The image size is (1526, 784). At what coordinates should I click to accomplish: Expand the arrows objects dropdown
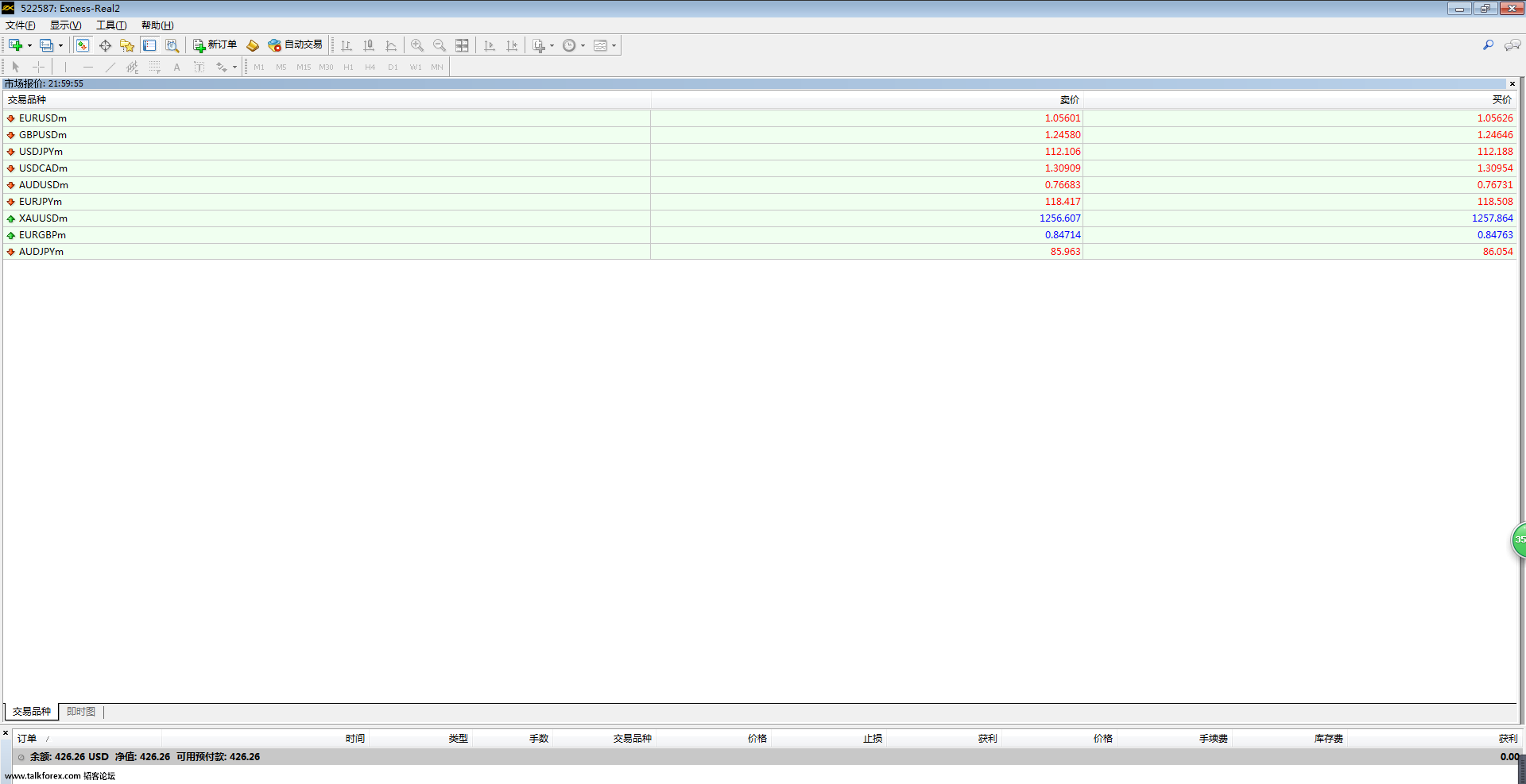pos(234,67)
